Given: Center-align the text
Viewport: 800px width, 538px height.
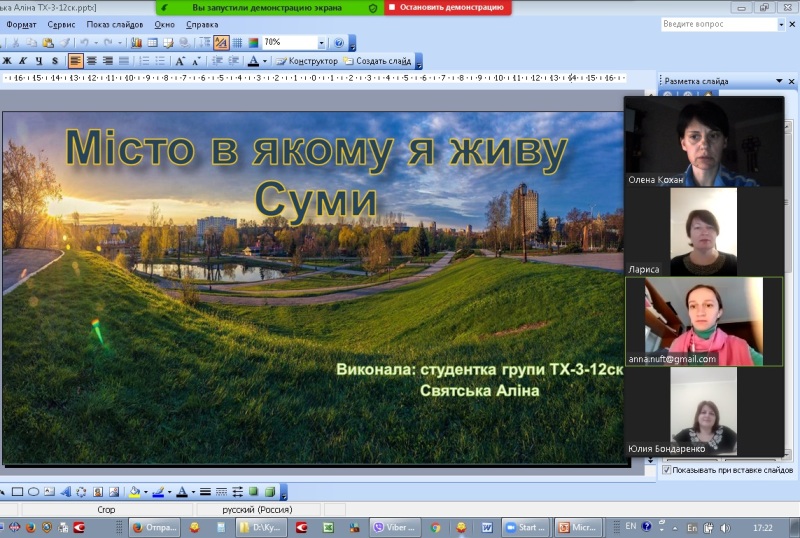Looking at the screenshot, I should point(91,61).
